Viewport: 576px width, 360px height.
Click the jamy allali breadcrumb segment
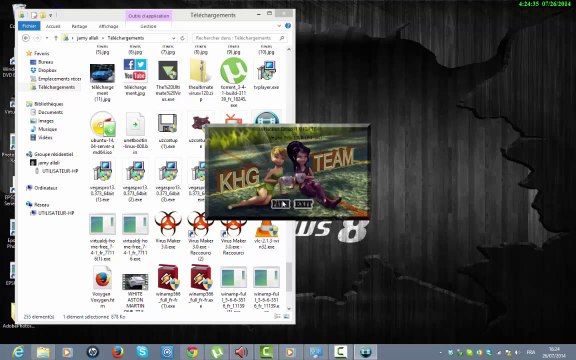coord(87,38)
